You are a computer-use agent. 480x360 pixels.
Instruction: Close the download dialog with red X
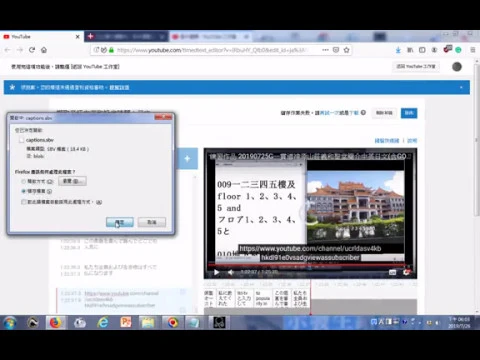click(163, 117)
